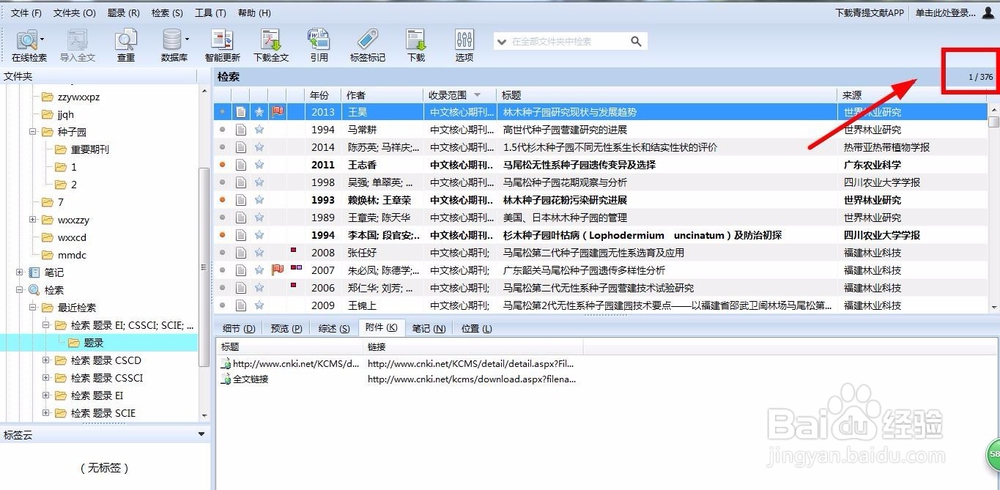
Task: Open the 文件夹 (O) menu
Action: tap(74, 13)
